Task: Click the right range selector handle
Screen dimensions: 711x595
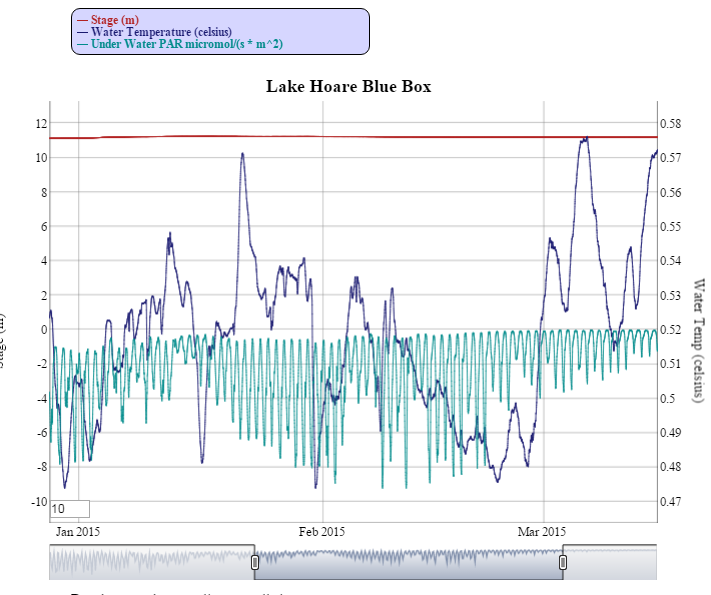Action: tap(563, 563)
